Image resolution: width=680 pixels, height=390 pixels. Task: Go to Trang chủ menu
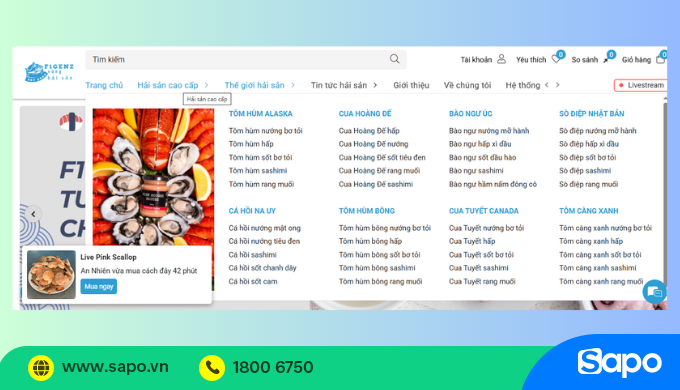coord(104,85)
